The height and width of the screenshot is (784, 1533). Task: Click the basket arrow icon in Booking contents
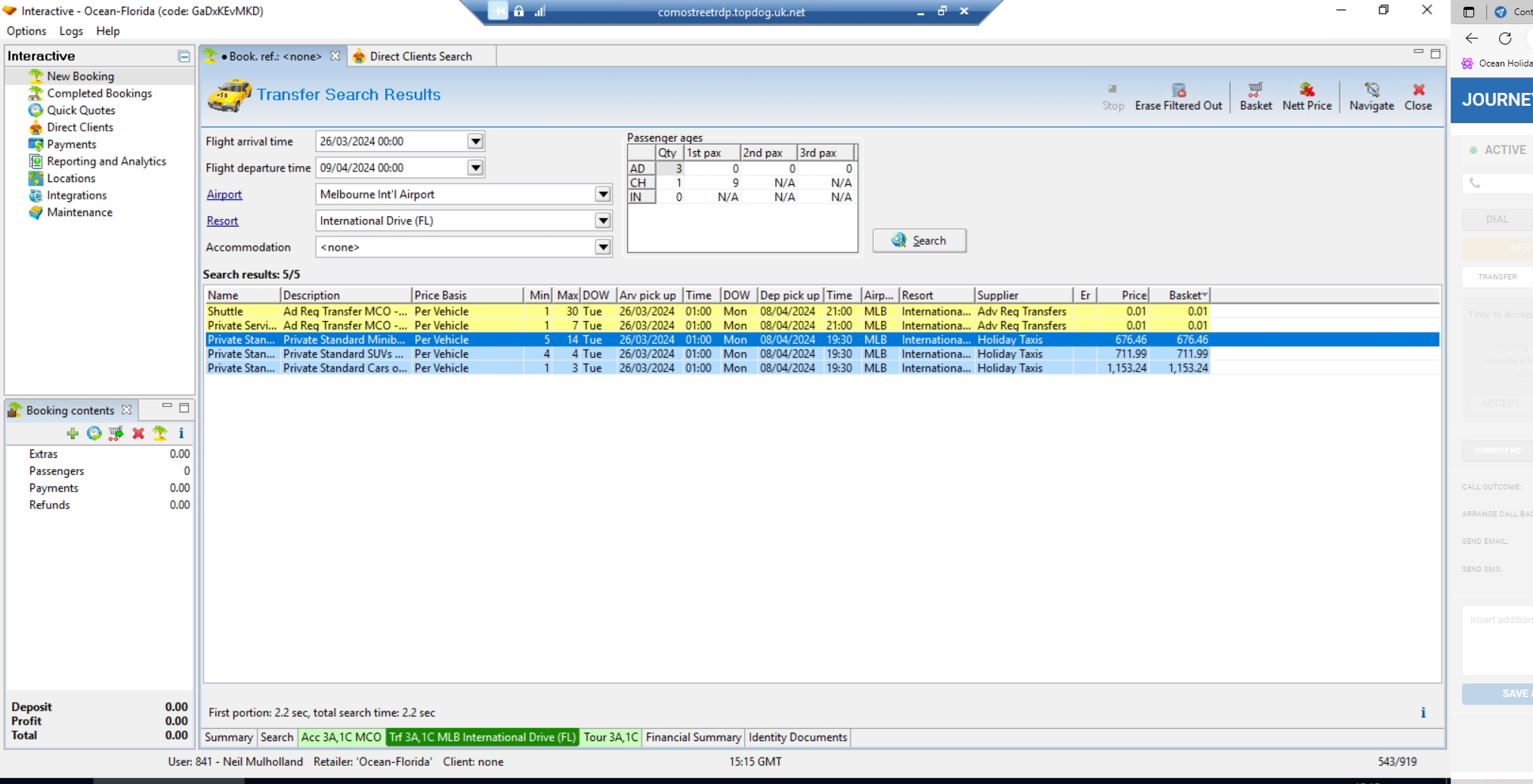click(116, 434)
